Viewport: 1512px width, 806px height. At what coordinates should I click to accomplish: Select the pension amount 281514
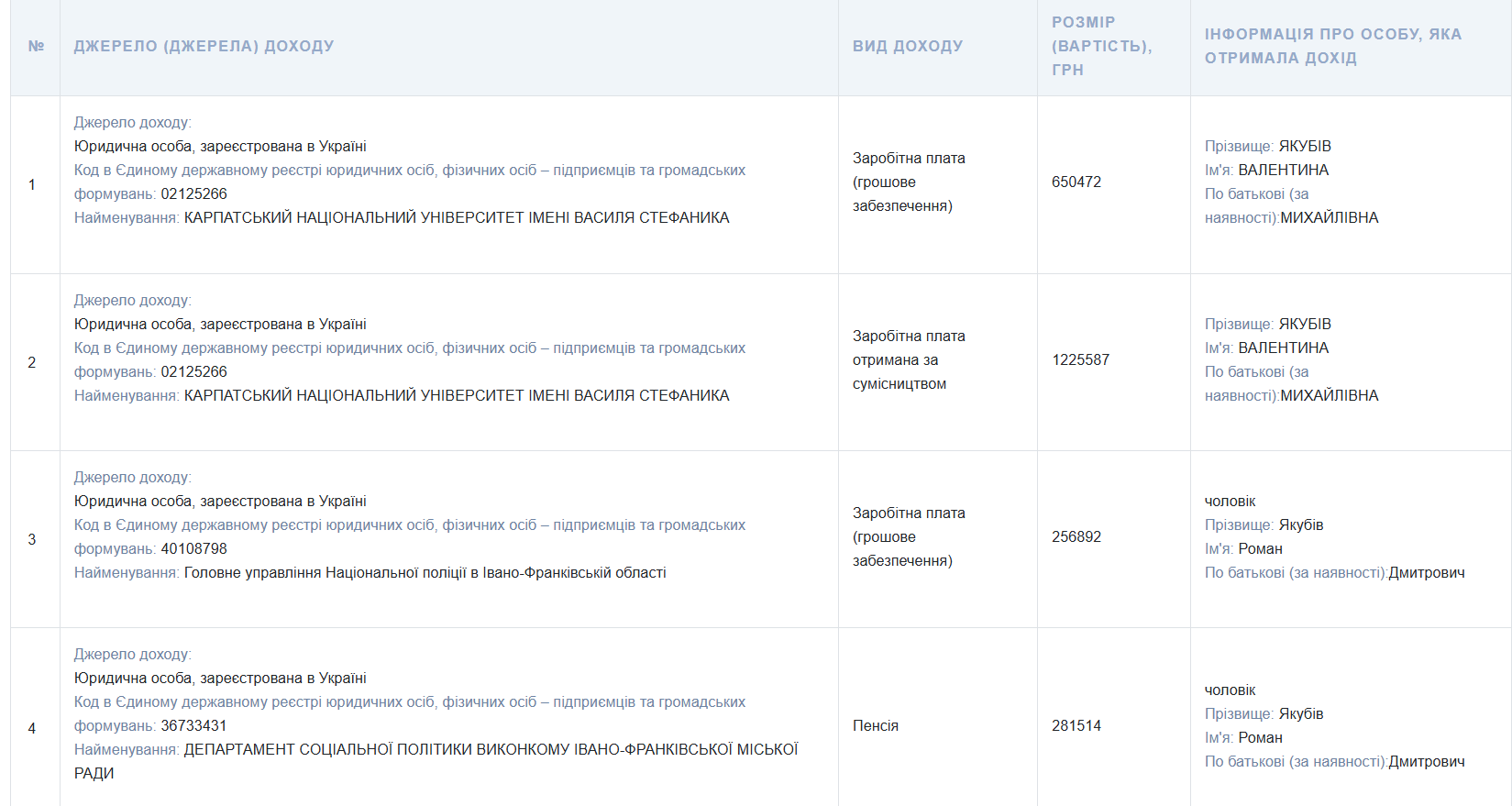coord(1076,725)
